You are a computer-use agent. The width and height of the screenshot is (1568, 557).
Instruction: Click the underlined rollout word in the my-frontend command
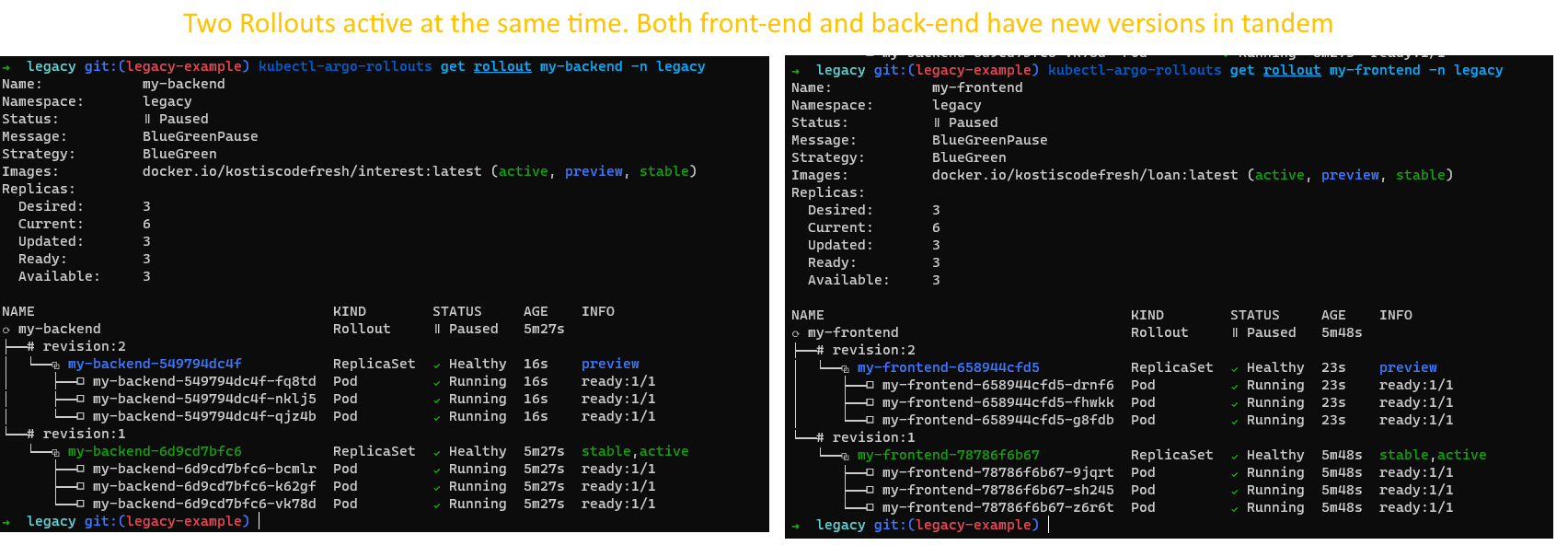coord(1292,71)
